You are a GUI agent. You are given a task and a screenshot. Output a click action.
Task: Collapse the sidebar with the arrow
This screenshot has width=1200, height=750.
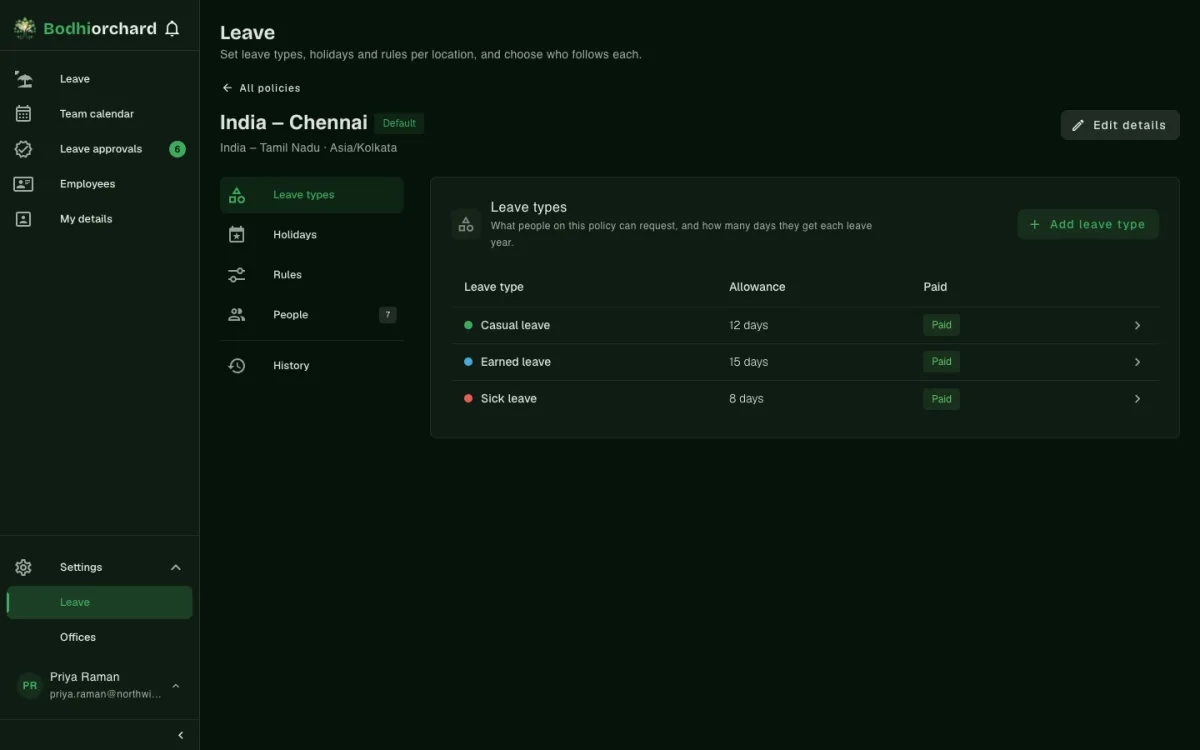tap(181, 735)
